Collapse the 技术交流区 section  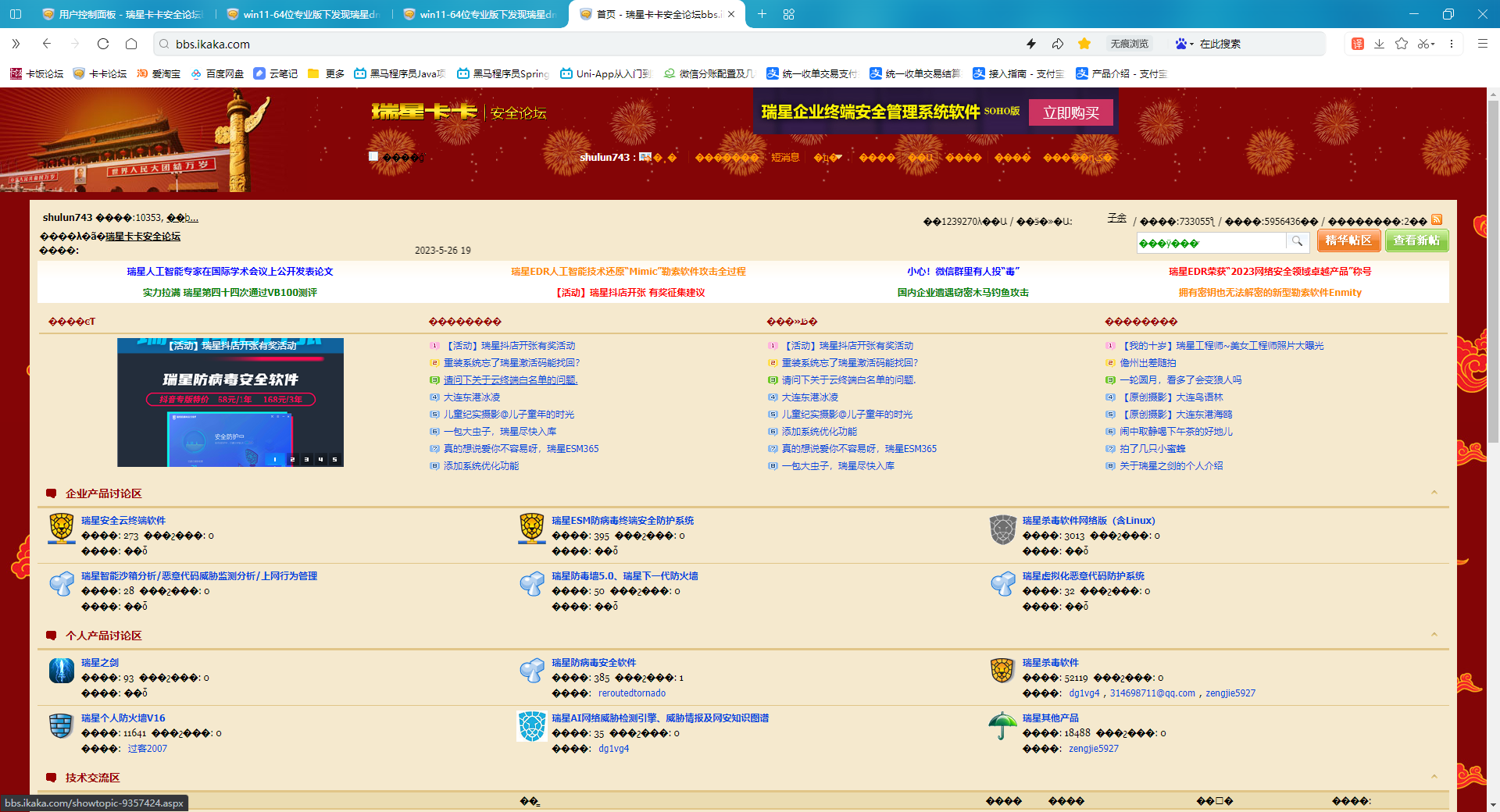click(1434, 777)
